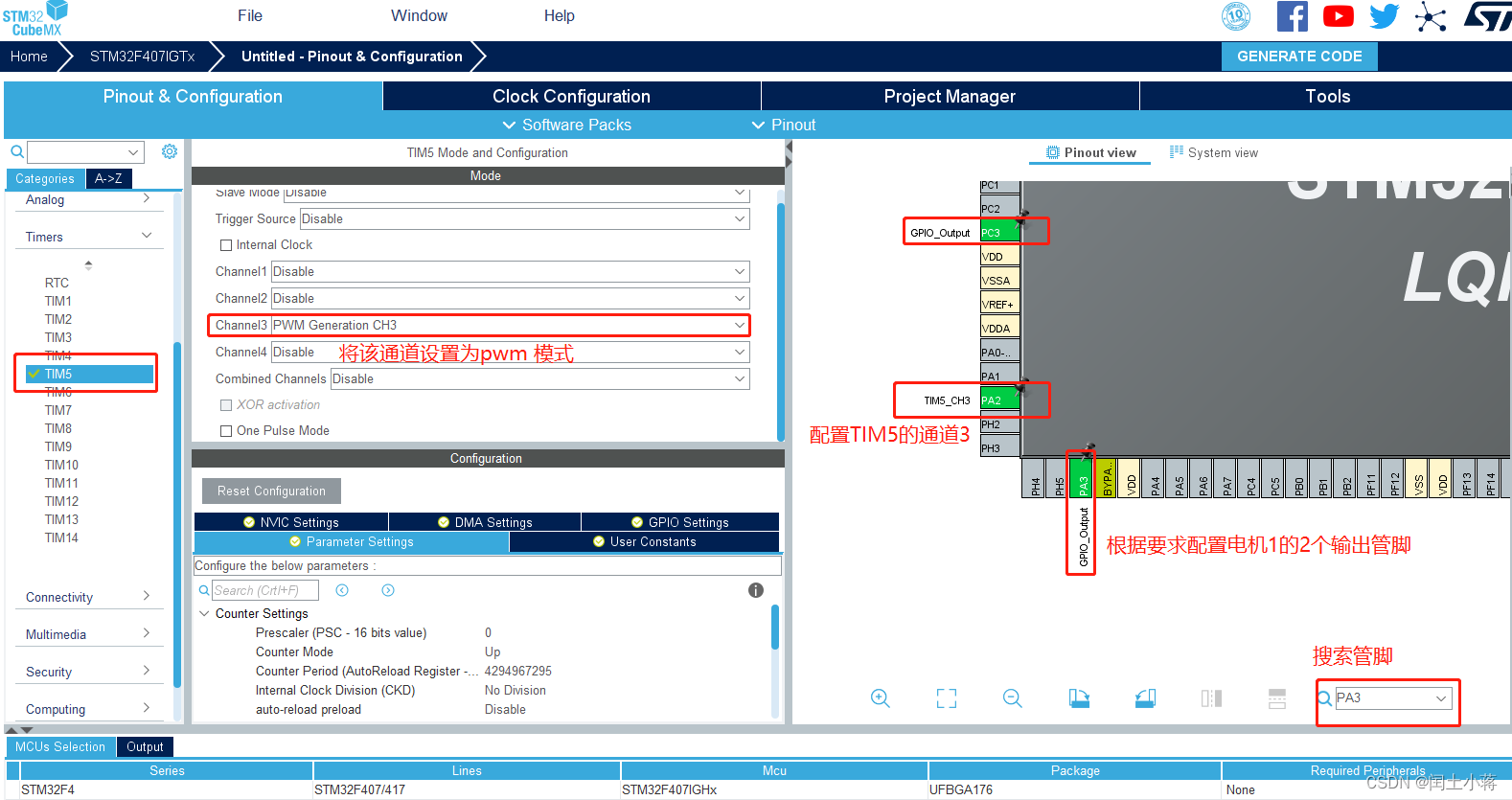This screenshot has width=1512, height=800.
Task: Collapse Counter Settings group
Action: coord(204,613)
